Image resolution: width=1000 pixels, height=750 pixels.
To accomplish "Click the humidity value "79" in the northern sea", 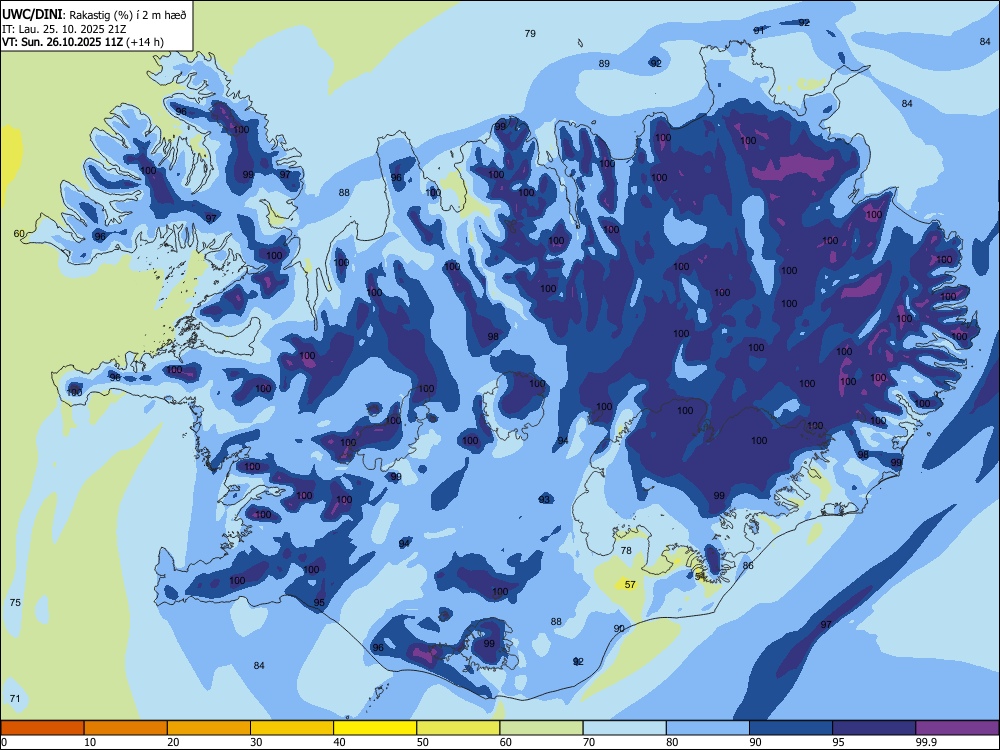I will click(530, 34).
